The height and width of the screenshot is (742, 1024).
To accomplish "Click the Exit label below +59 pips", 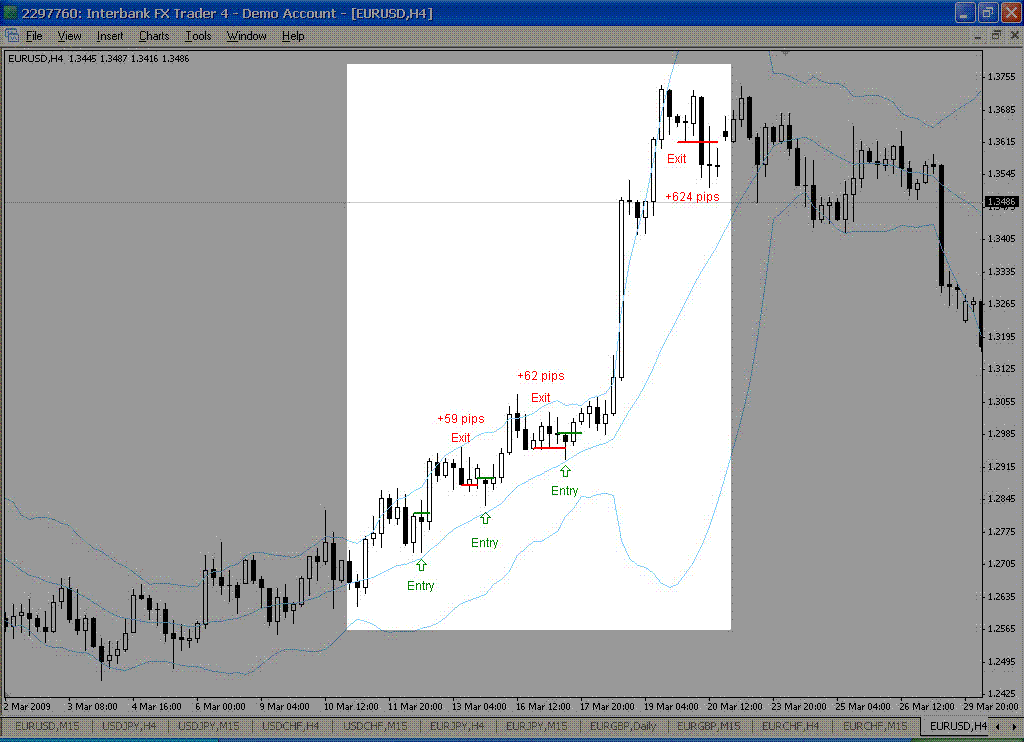I will tap(460, 438).
